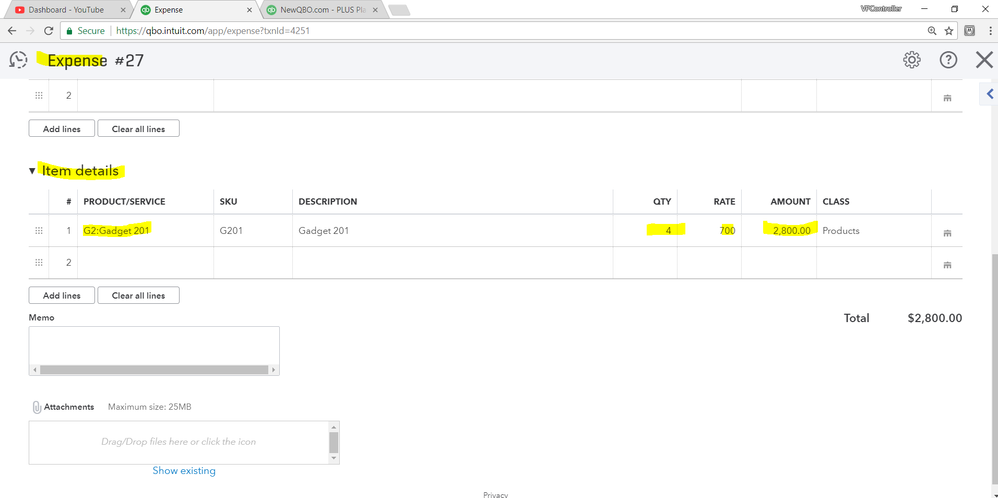Click the Secure padlock site info
This screenshot has width=998, height=498.
[x=85, y=31]
